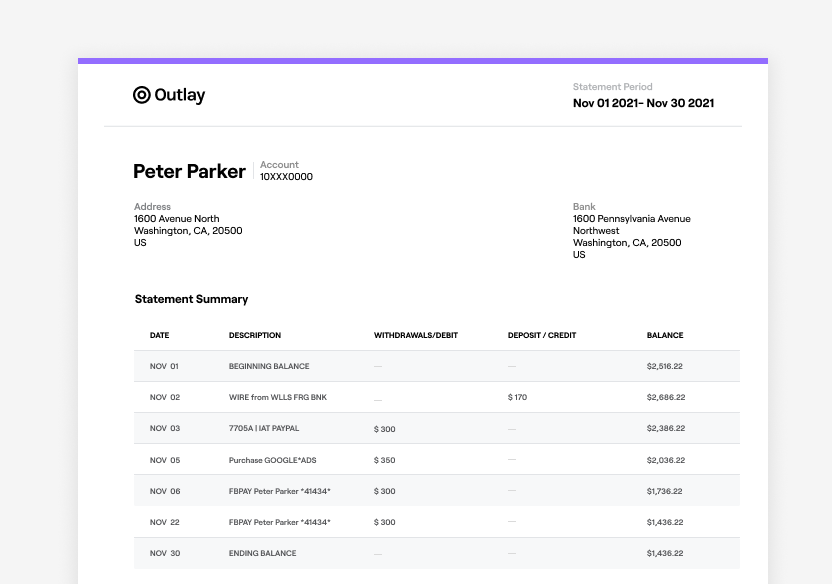Select the statement period date range
This screenshot has width=832, height=584.
pyautogui.click(x=643, y=103)
